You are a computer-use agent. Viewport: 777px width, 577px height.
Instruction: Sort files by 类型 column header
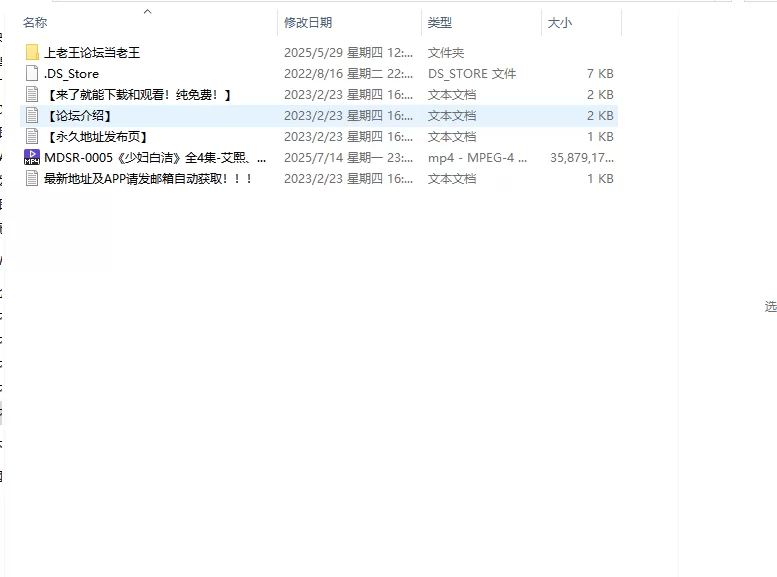(x=440, y=22)
